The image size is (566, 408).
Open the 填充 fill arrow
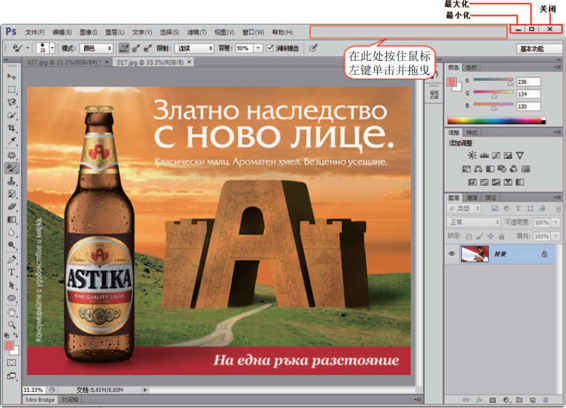click(x=556, y=236)
